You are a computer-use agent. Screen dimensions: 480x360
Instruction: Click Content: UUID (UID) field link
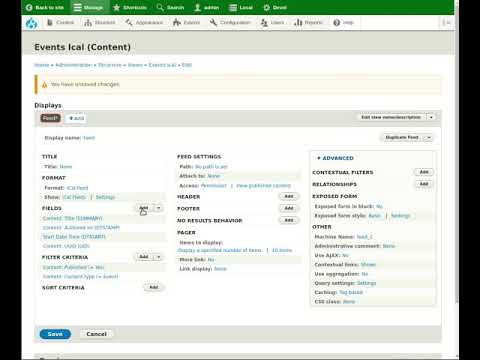66,246
